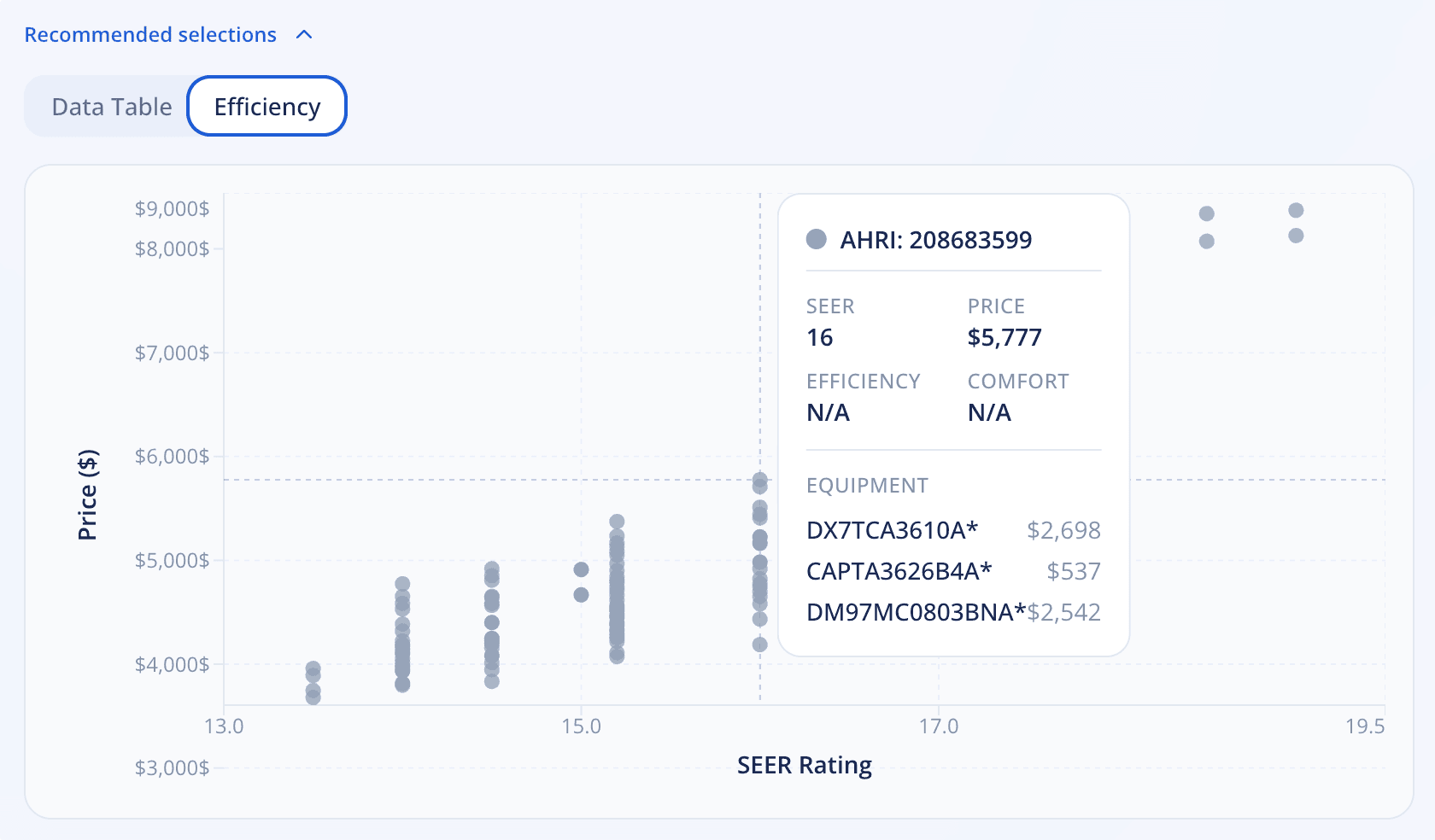1435x840 pixels.
Task: Select the CAPTA3626B4A* equipment row
Action: (x=899, y=571)
